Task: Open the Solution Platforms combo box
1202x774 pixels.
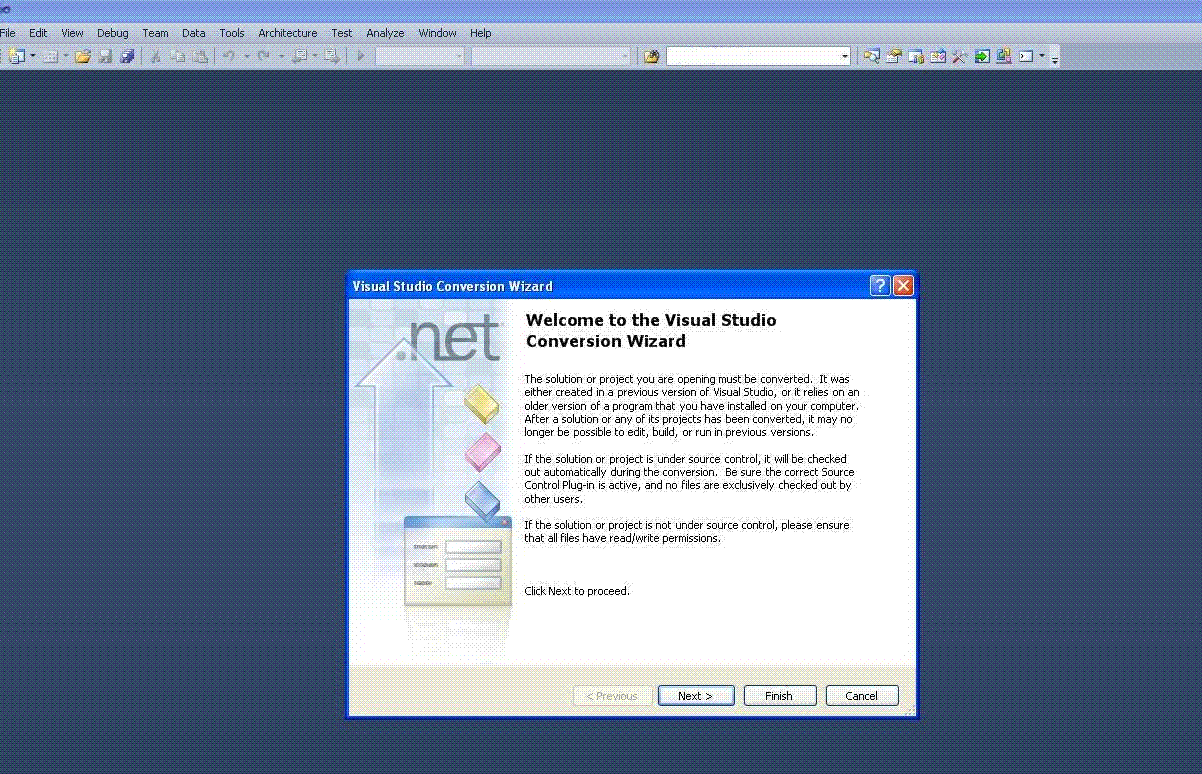Action: (x=552, y=56)
